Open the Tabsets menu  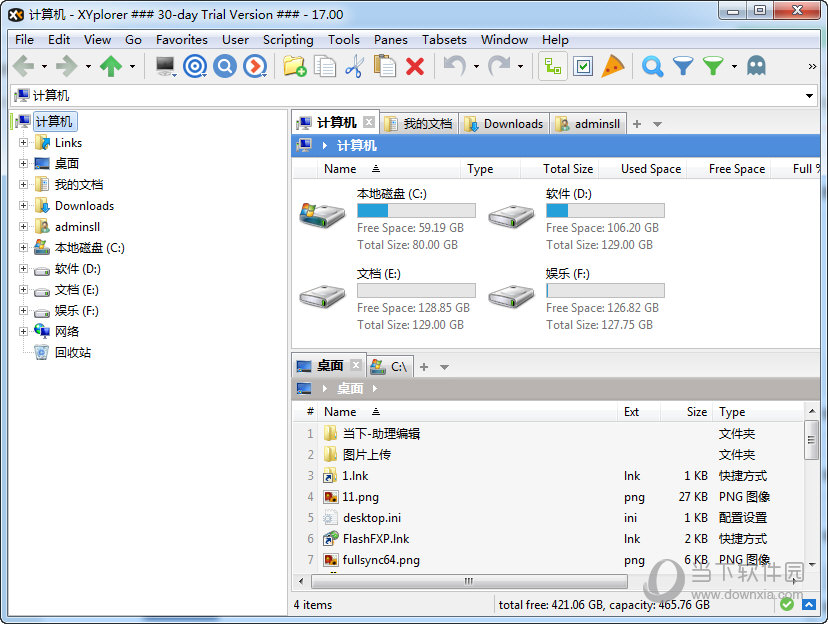click(x=444, y=40)
